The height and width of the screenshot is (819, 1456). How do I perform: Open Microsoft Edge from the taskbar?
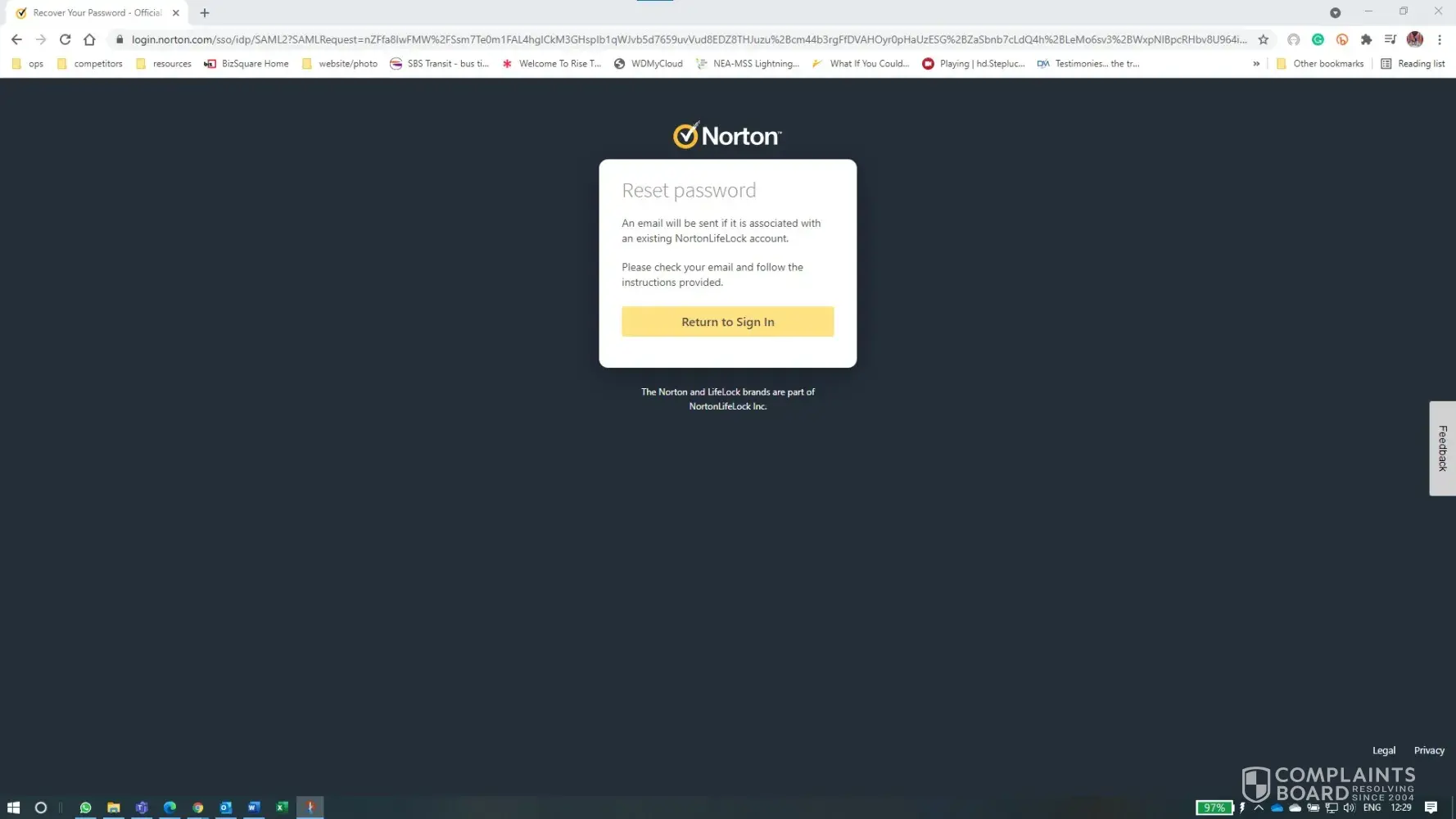pyautogui.click(x=170, y=808)
